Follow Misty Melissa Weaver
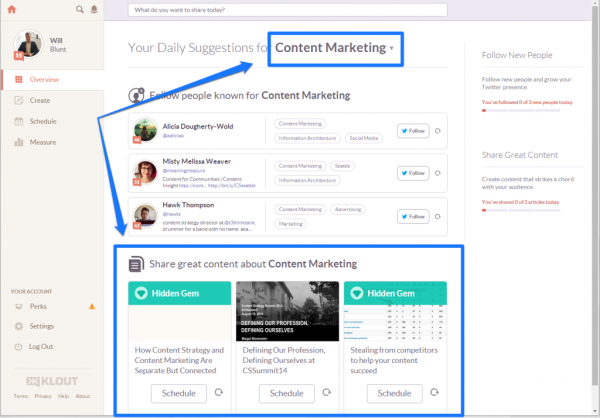The height and width of the screenshot is (418, 600). tap(413, 173)
